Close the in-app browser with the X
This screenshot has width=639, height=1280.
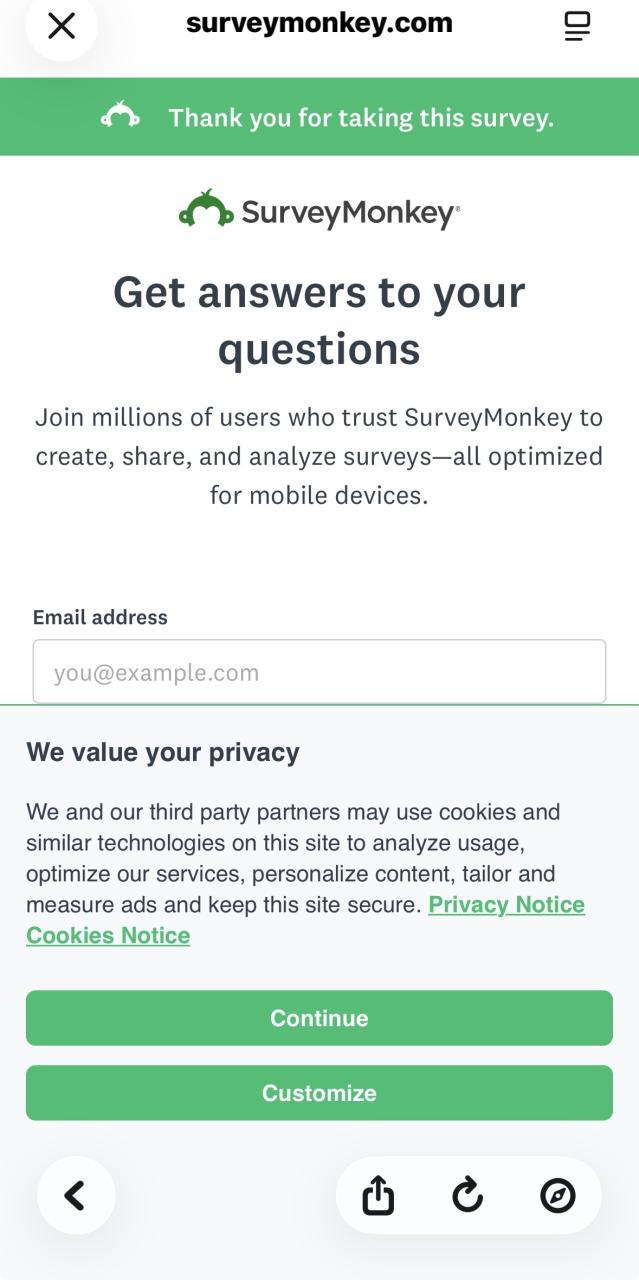(61, 26)
